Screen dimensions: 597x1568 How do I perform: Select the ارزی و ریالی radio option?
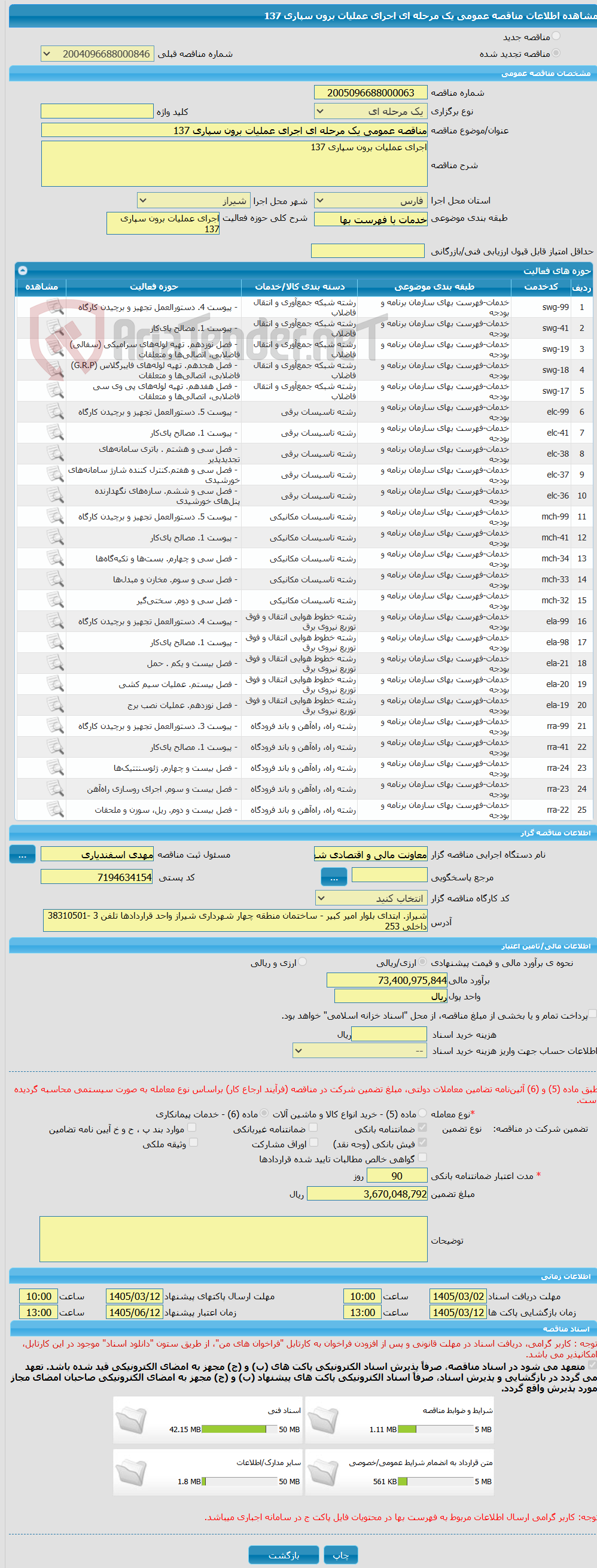point(303,962)
